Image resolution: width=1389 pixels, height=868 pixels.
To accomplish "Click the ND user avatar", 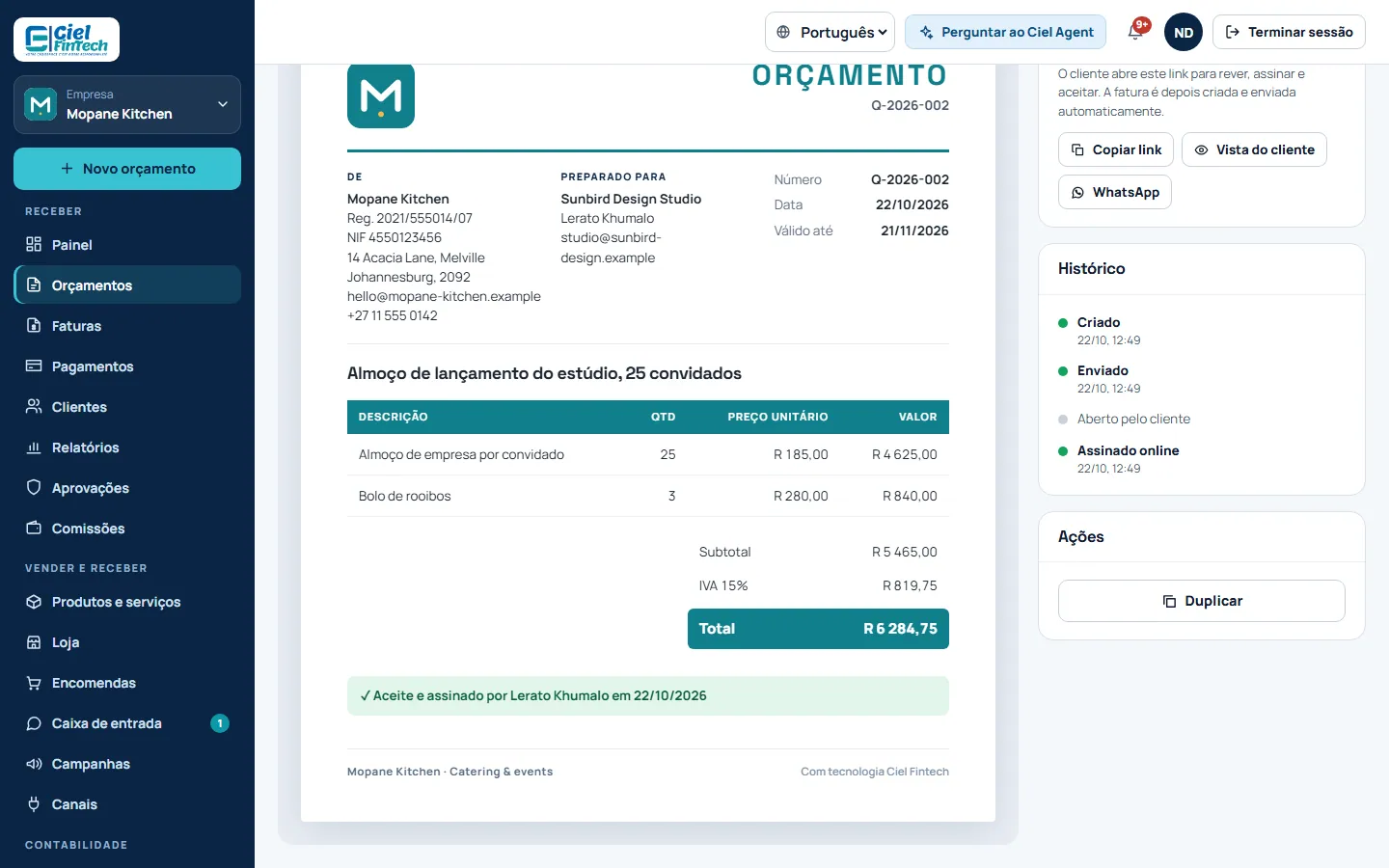I will point(1184,32).
